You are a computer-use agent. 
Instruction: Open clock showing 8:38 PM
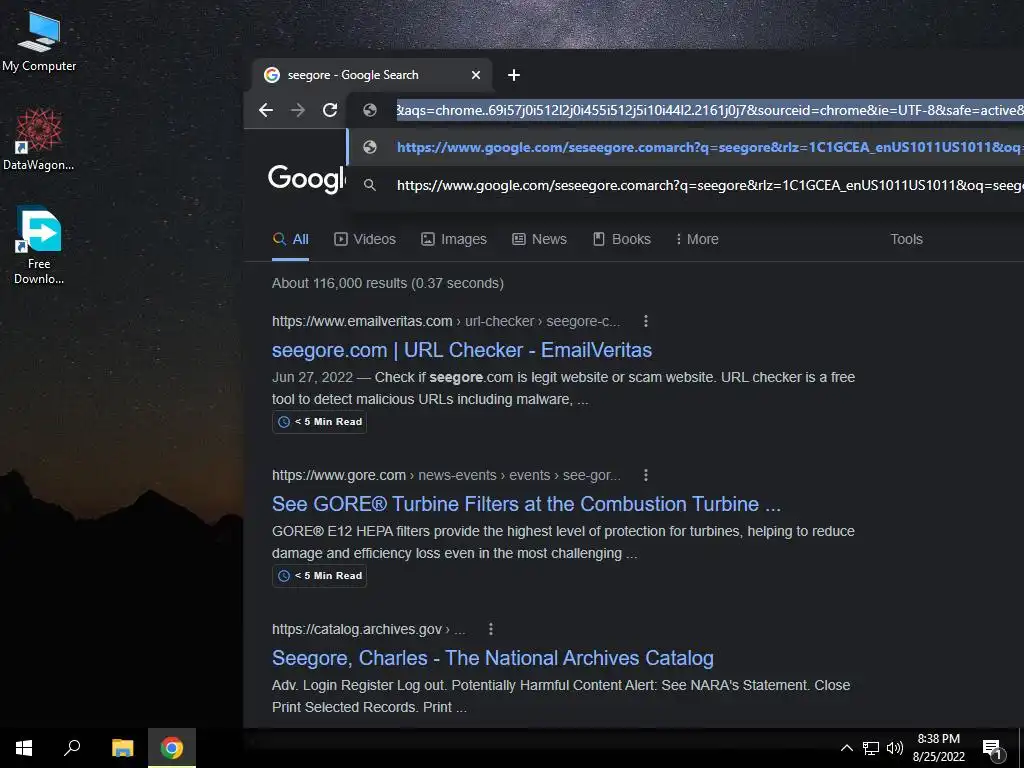point(938,748)
